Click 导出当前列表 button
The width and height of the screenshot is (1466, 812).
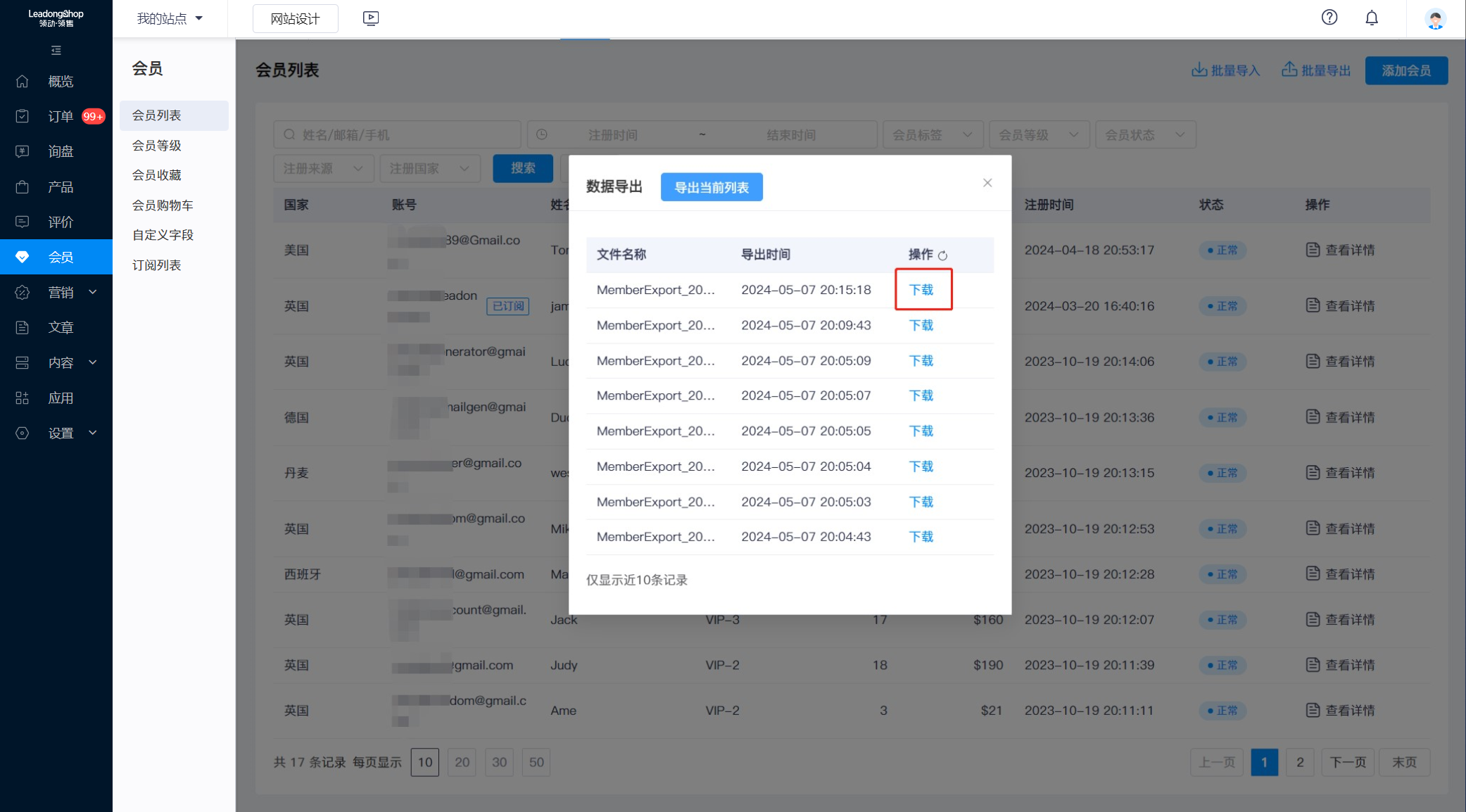pos(711,187)
